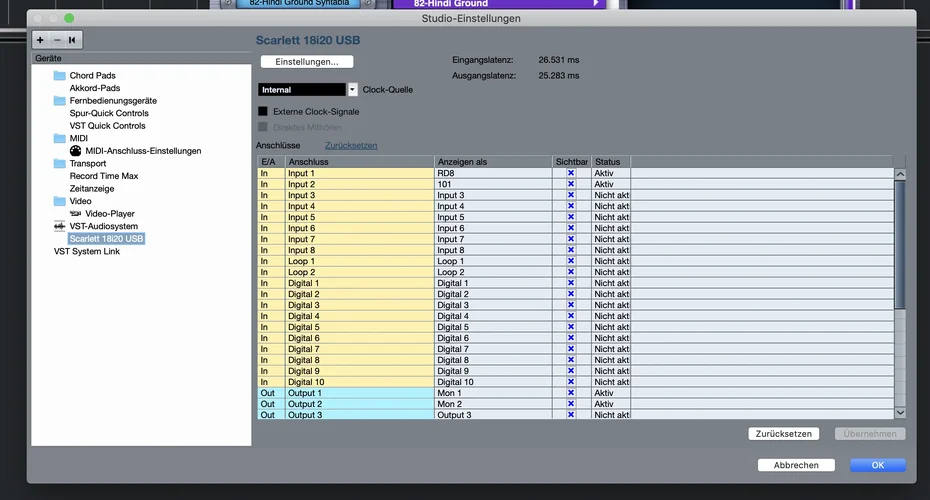Screen dimensions: 930x500
Task: Click the Input 6 display name cell
Action: click(493, 228)
